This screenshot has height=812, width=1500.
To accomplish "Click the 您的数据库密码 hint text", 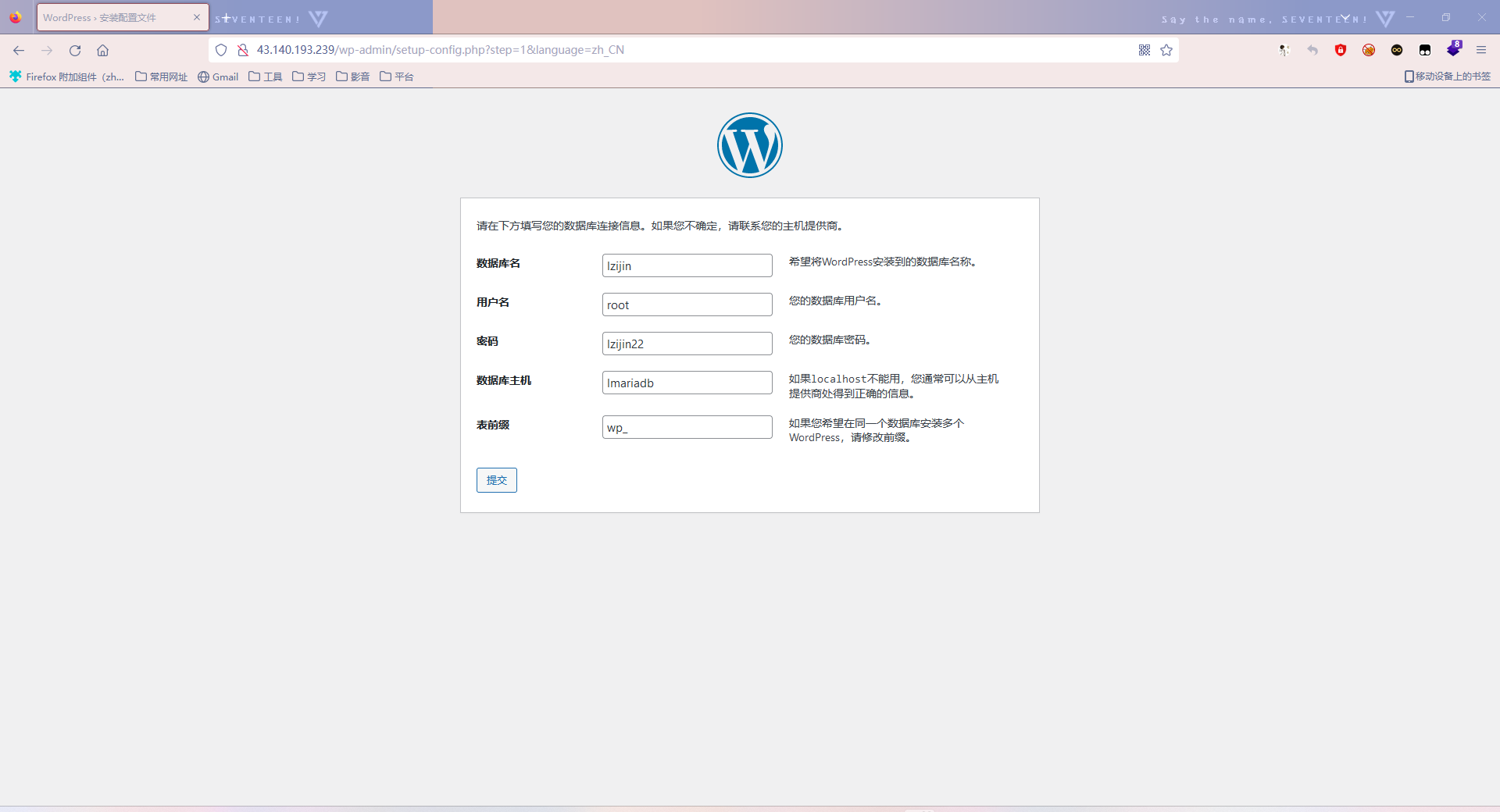I will pos(830,340).
